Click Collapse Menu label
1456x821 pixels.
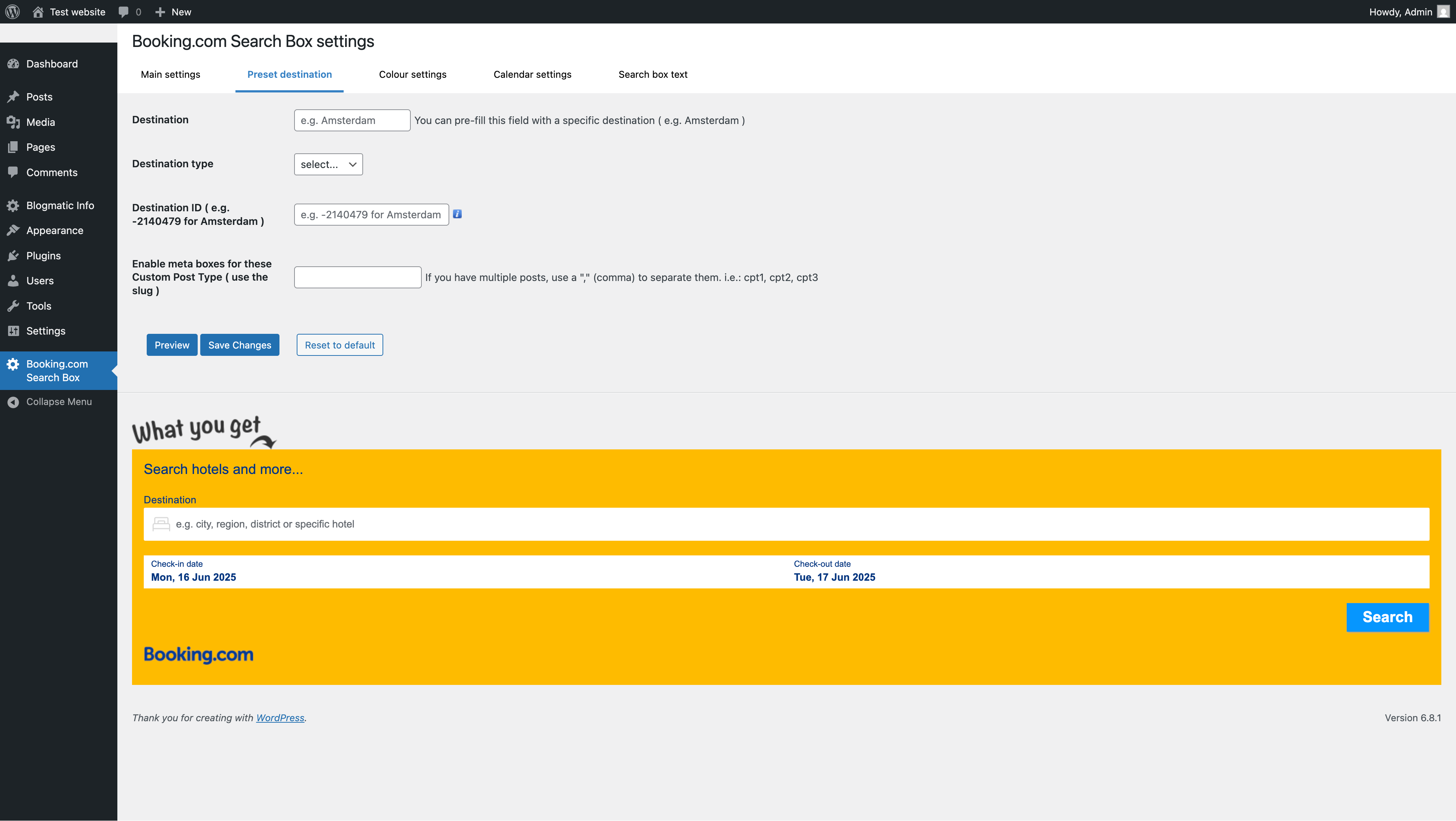click(x=59, y=402)
